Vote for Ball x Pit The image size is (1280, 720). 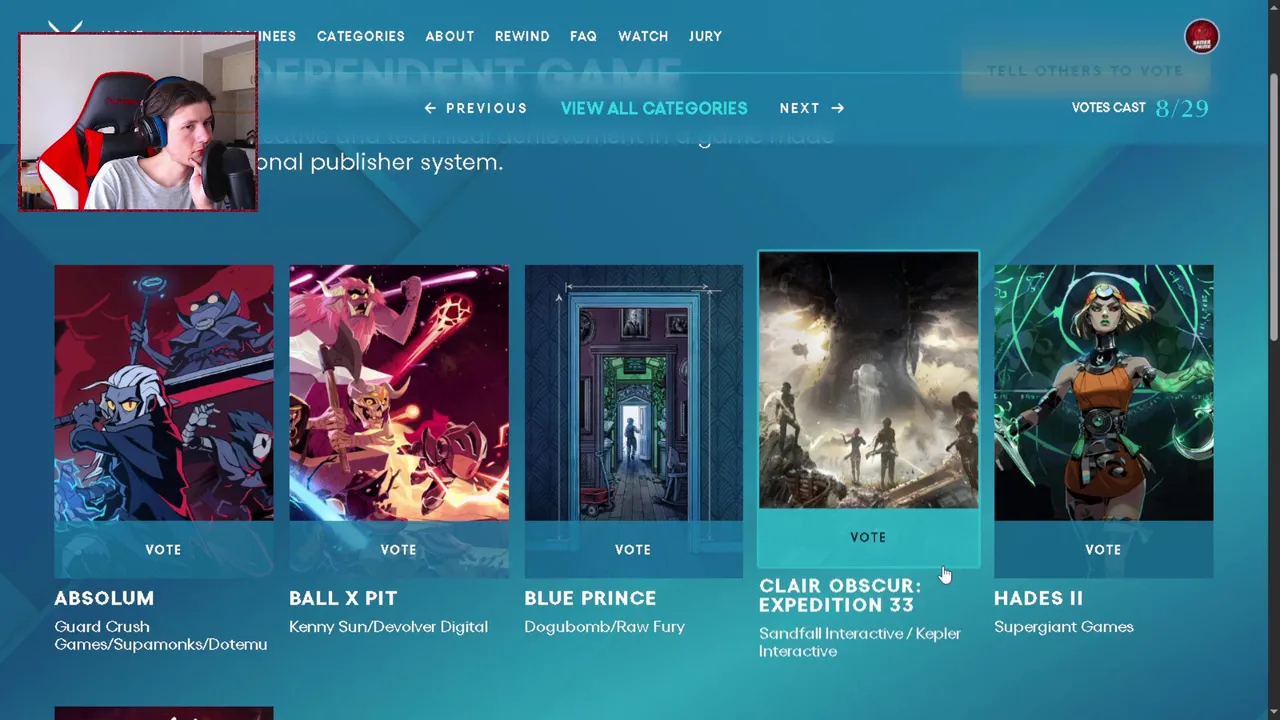(x=399, y=549)
